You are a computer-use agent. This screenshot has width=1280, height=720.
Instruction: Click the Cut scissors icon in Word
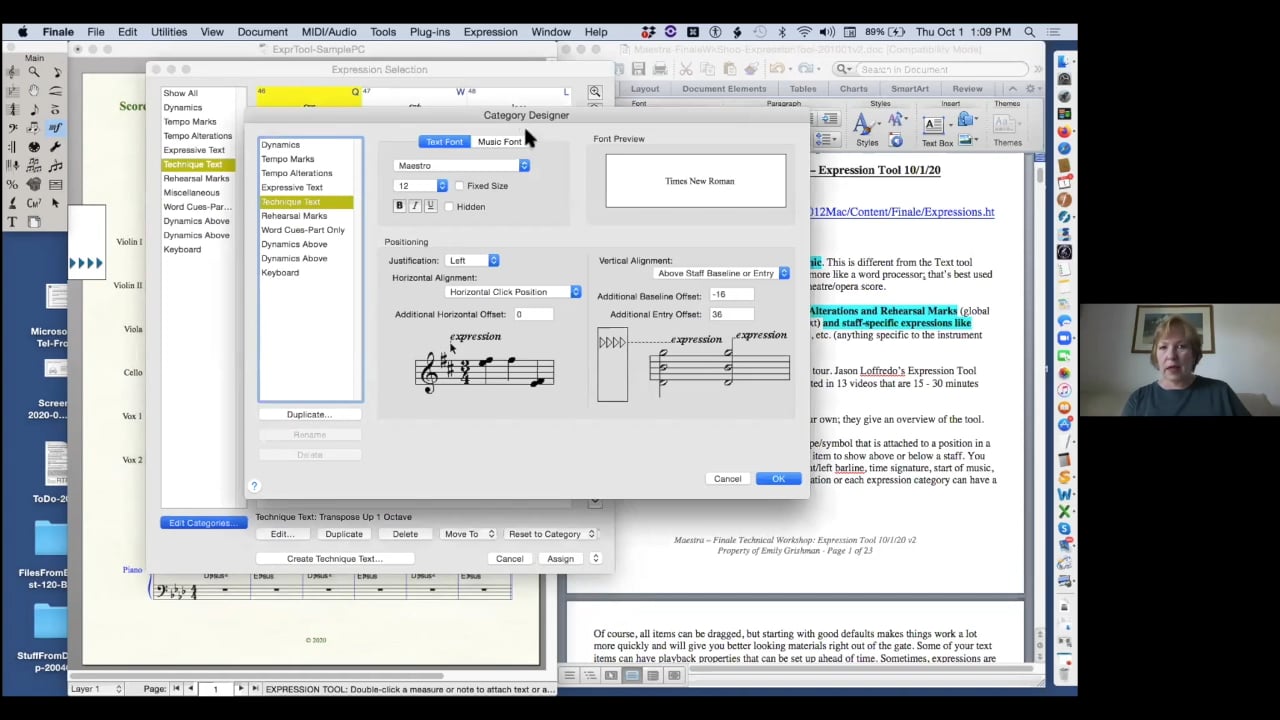click(x=686, y=69)
